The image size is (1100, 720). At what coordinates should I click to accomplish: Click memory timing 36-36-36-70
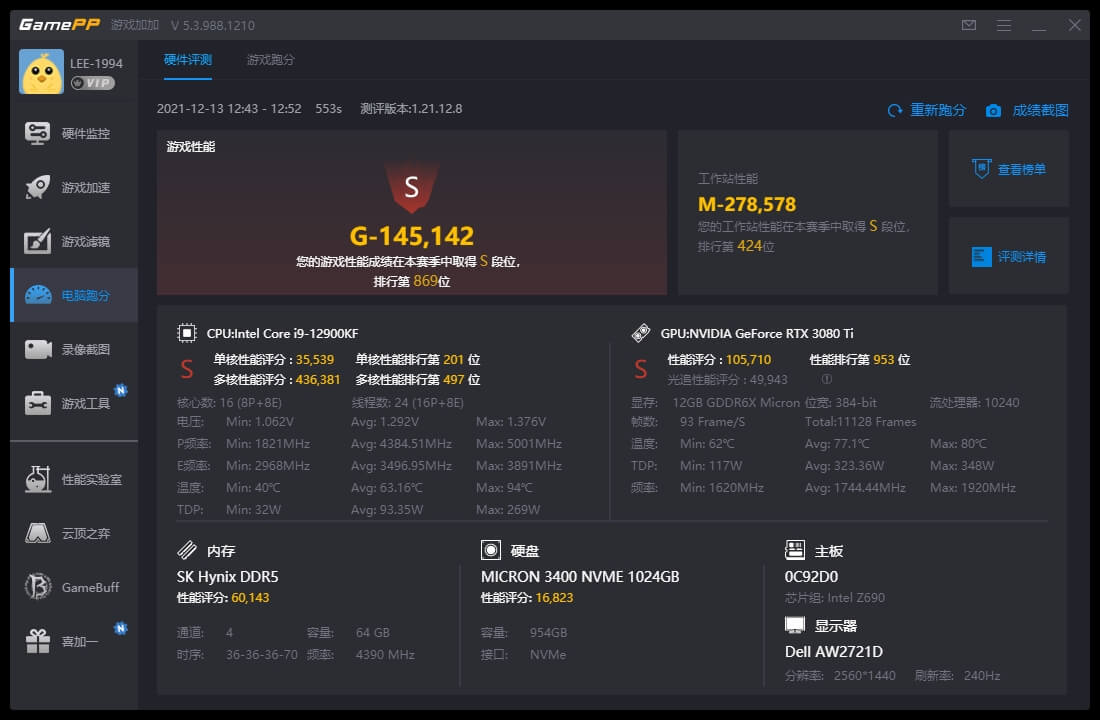tap(262, 655)
